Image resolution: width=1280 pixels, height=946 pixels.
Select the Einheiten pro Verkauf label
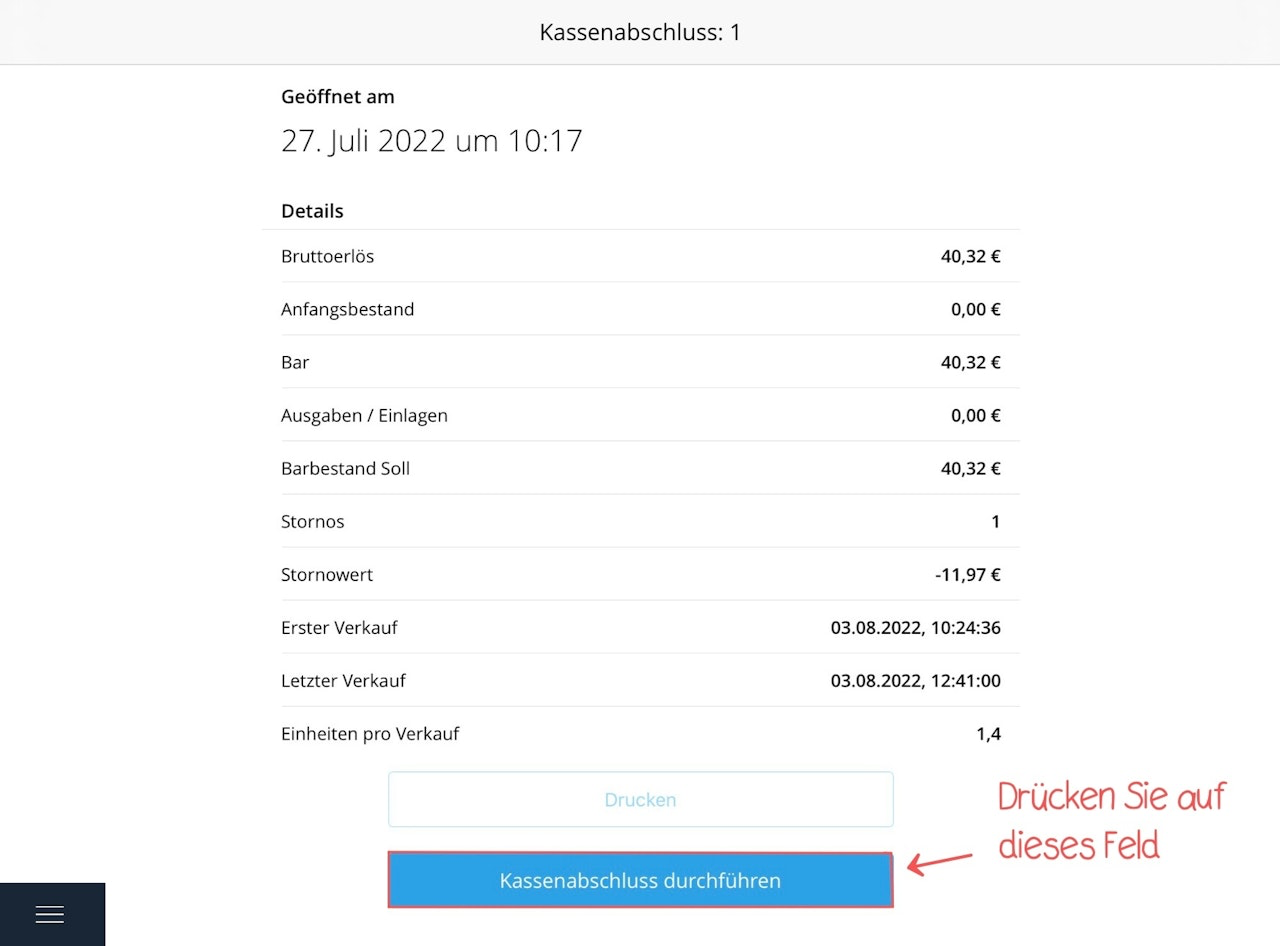[x=370, y=733]
